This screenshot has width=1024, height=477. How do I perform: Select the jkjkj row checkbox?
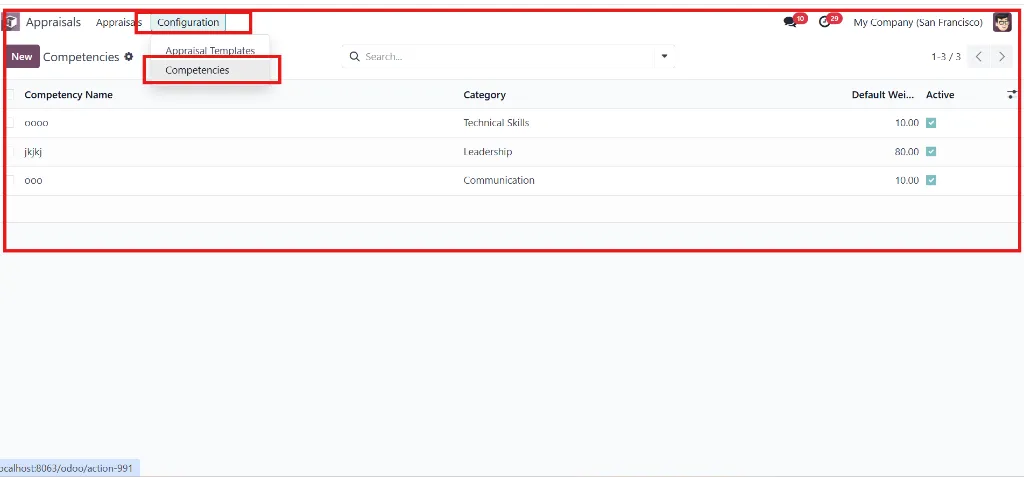pos(10,152)
